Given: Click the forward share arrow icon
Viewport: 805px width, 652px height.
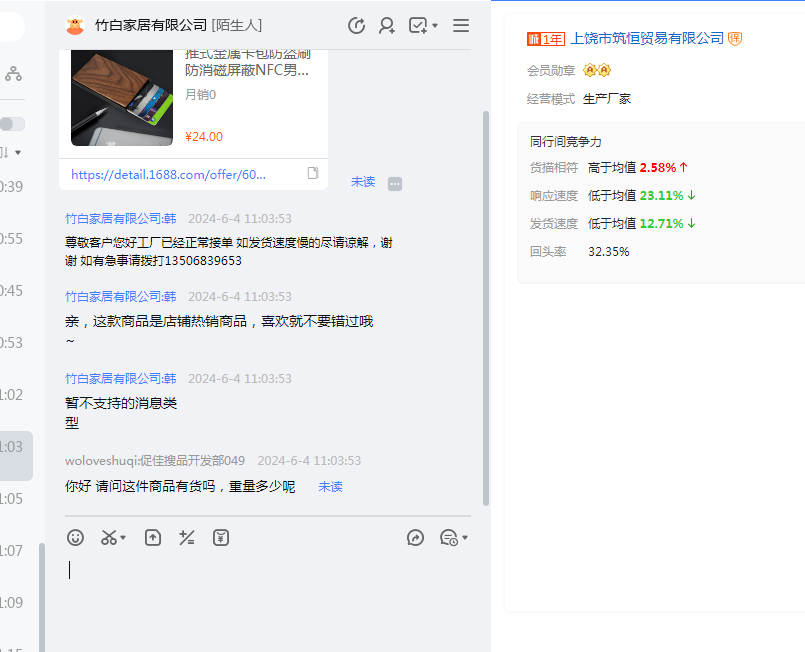Looking at the screenshot, I should (415, 538).
